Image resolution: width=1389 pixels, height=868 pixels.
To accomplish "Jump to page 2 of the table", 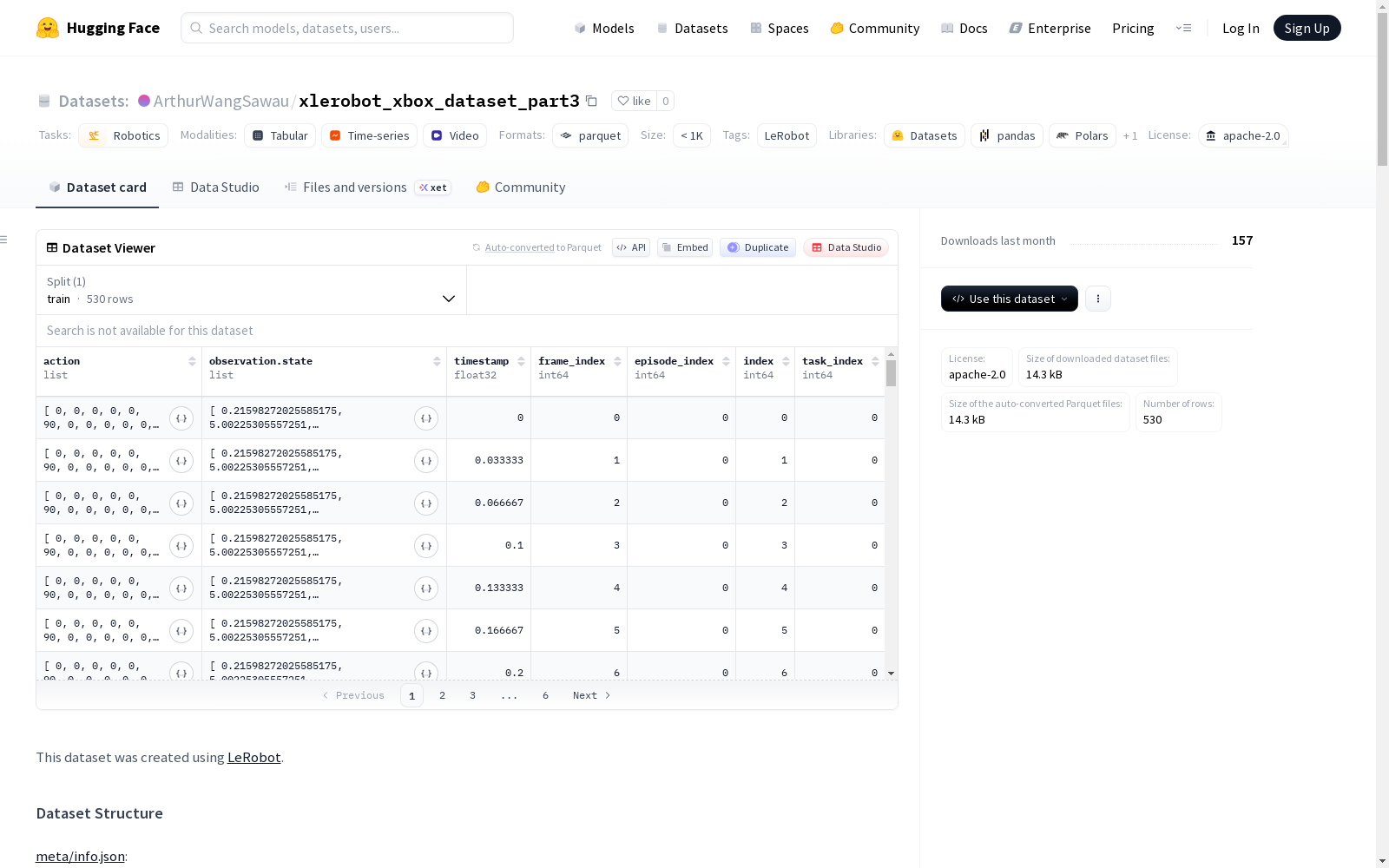I will coord(442,695).
